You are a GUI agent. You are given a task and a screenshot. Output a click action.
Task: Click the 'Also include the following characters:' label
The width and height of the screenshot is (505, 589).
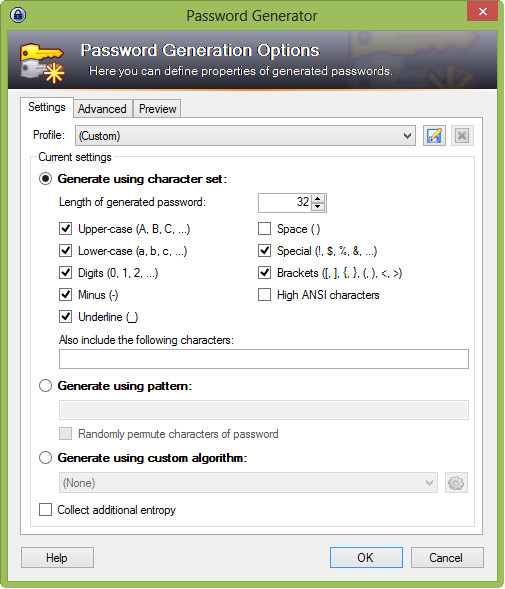146,340
